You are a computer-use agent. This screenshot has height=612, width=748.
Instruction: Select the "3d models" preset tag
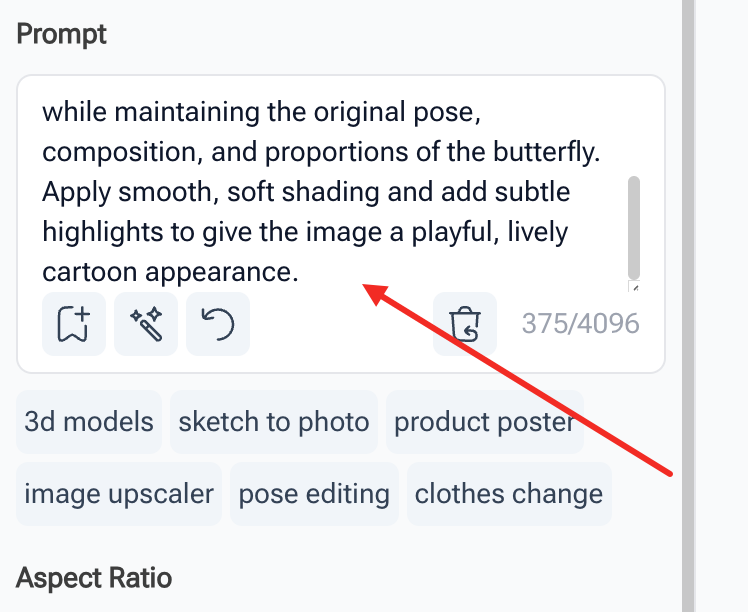click(89, 422)
